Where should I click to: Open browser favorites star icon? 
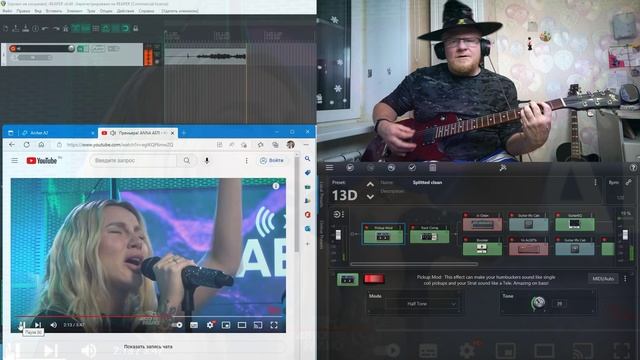[260, 144]
